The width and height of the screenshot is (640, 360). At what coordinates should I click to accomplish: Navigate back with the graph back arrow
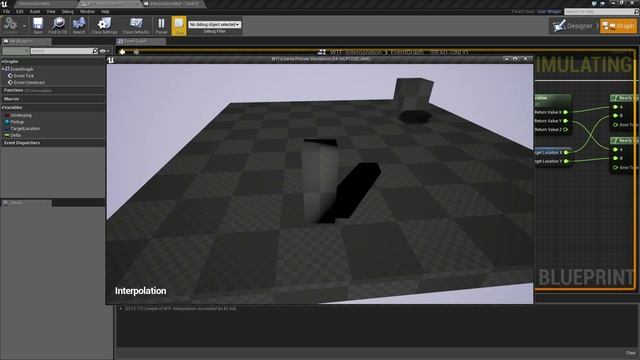pos(122,52)
